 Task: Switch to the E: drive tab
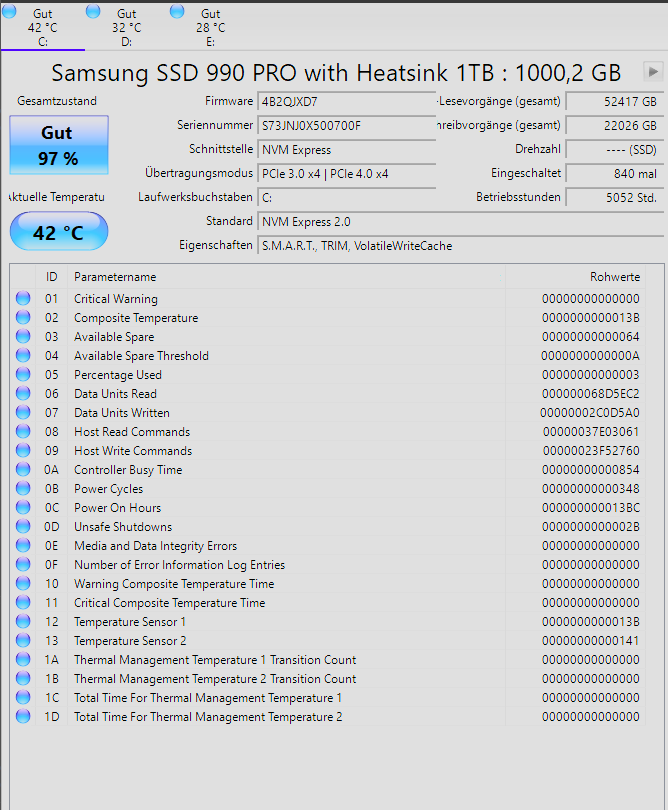coord(210,27)
